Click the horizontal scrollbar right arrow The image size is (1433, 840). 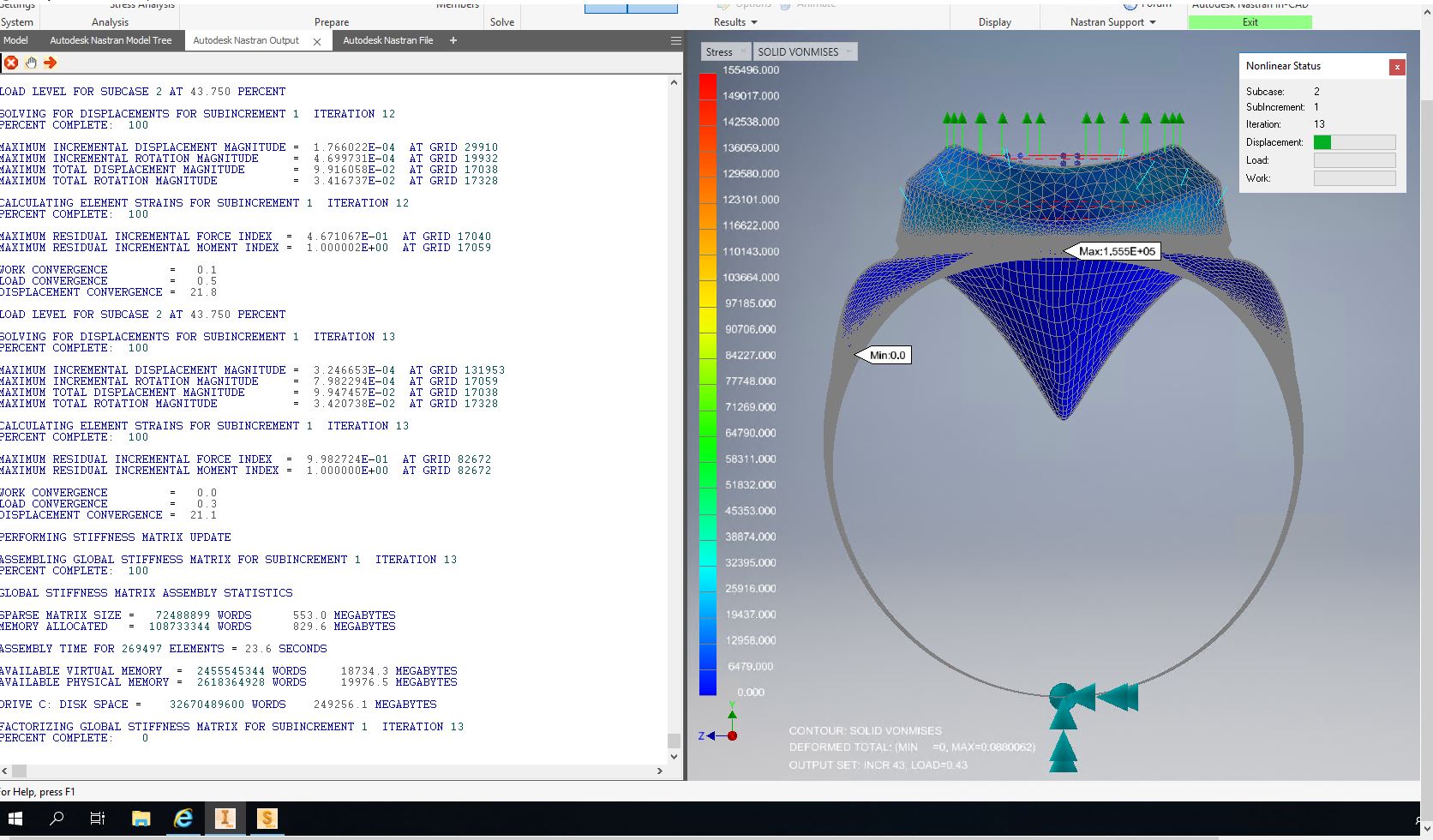click(x=659, y=771)
